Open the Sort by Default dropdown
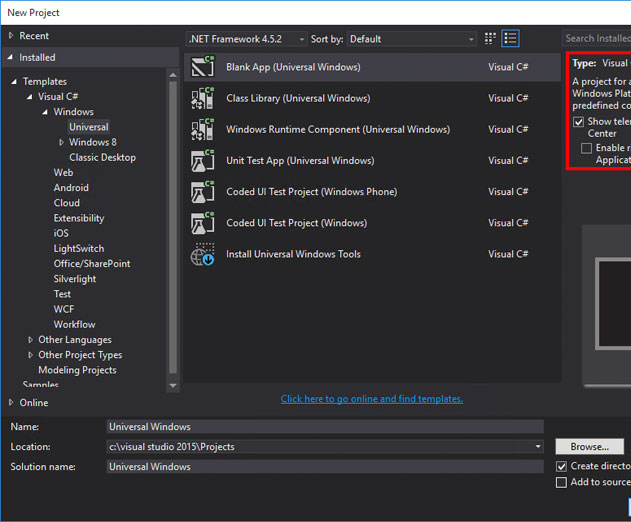Image resolution: width=631 pixels, height=522 pixels. click(412, 39)
